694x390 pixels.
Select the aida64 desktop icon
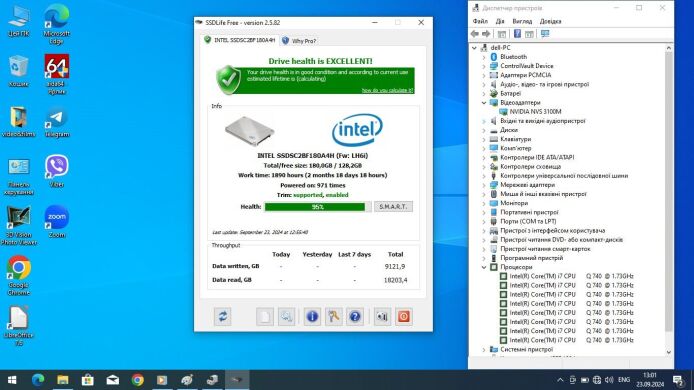pyautogui.click(x=57, y=74)
